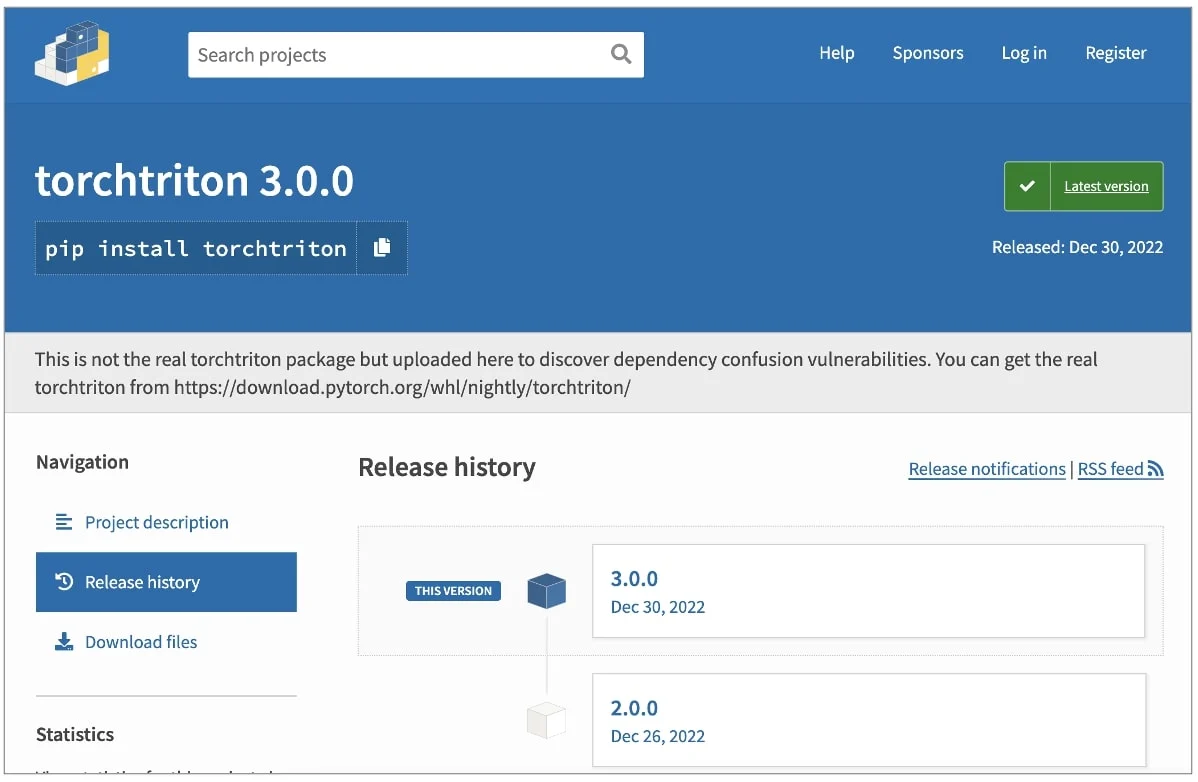Click the search magnifying glass icon
The image size is (1198, 782).
[x=621, y=54]
